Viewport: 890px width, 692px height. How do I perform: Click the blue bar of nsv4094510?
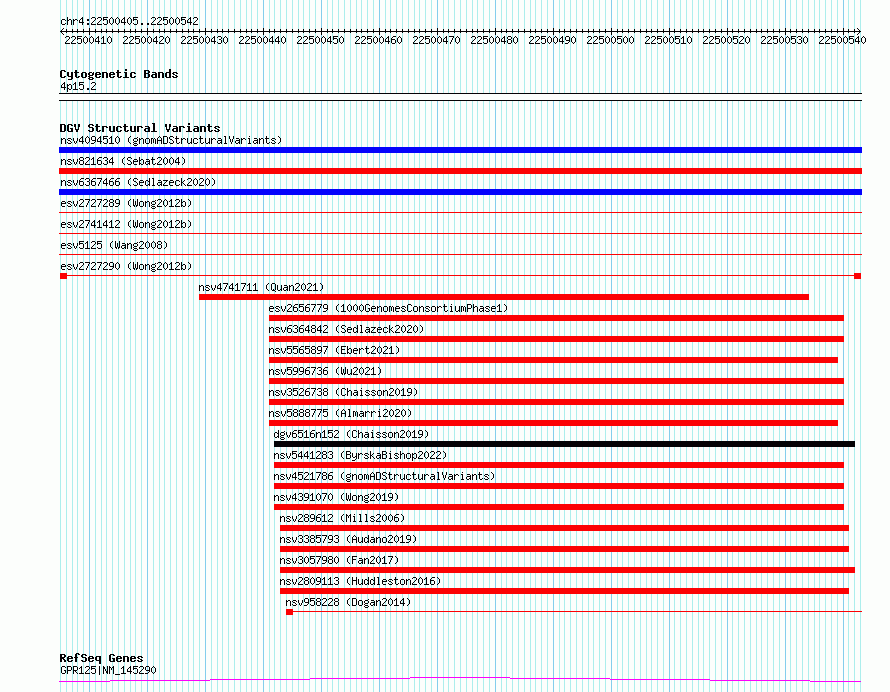pos(460,150)
